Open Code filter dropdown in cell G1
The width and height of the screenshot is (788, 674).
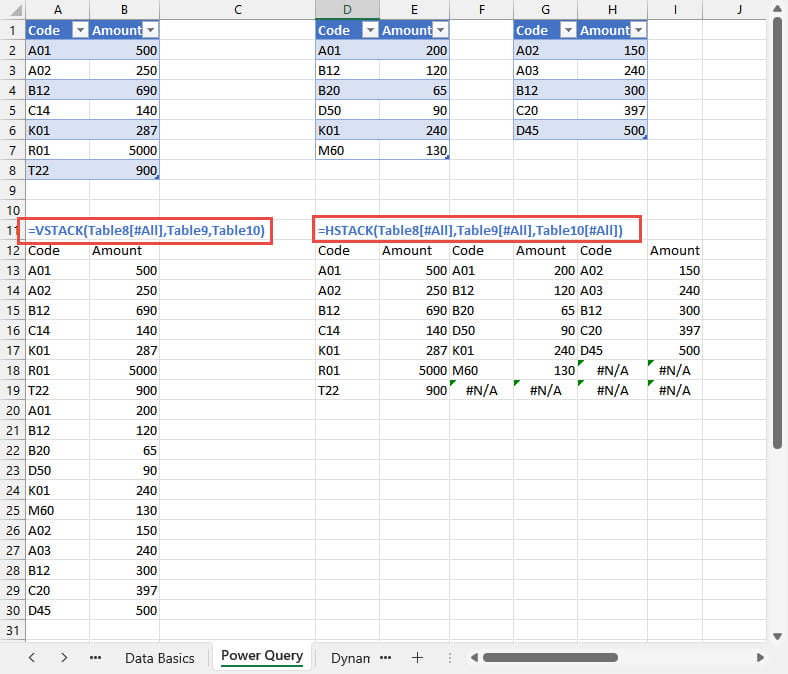pyautogui.click(x=568, y=30)
